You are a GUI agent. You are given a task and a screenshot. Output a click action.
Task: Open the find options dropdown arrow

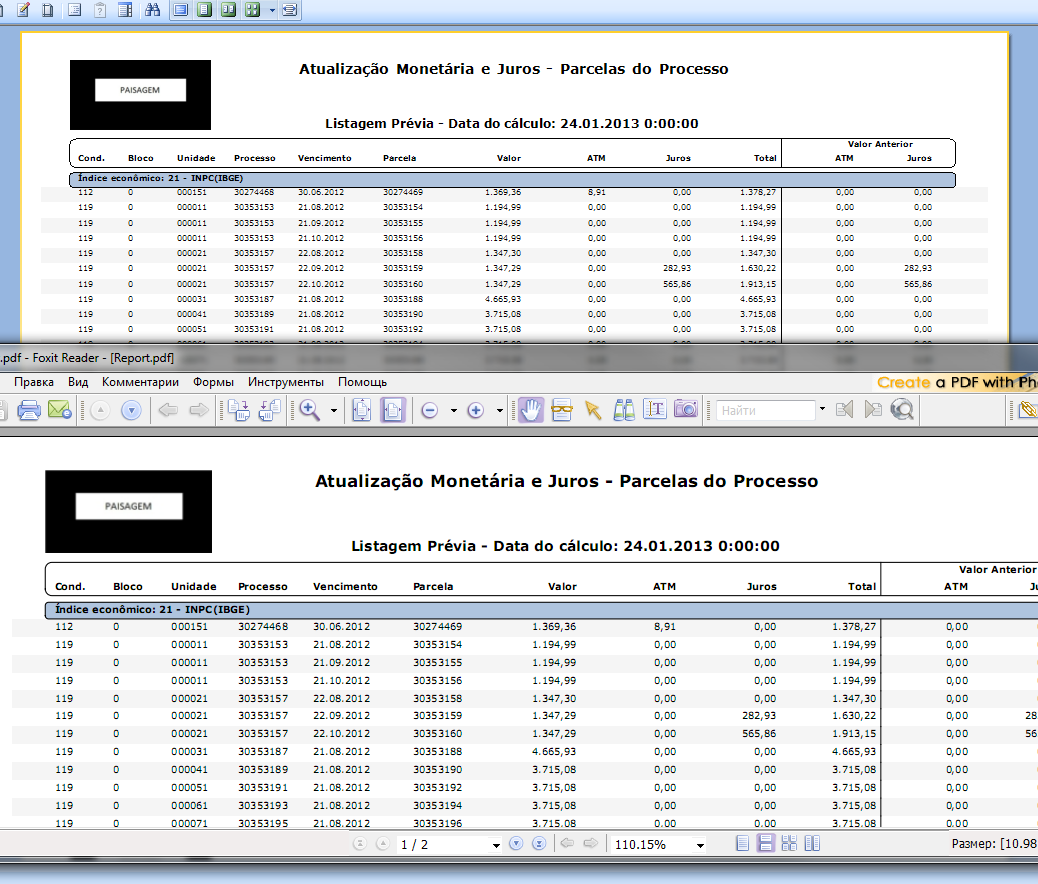pos(822,409)
